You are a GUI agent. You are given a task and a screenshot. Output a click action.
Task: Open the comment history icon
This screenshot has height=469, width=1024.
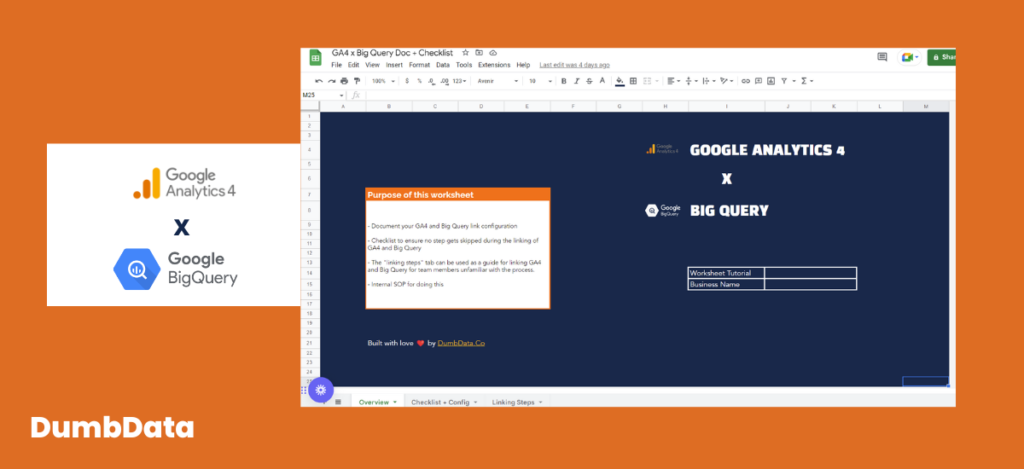pyautogui.click(x=882, y=57)
